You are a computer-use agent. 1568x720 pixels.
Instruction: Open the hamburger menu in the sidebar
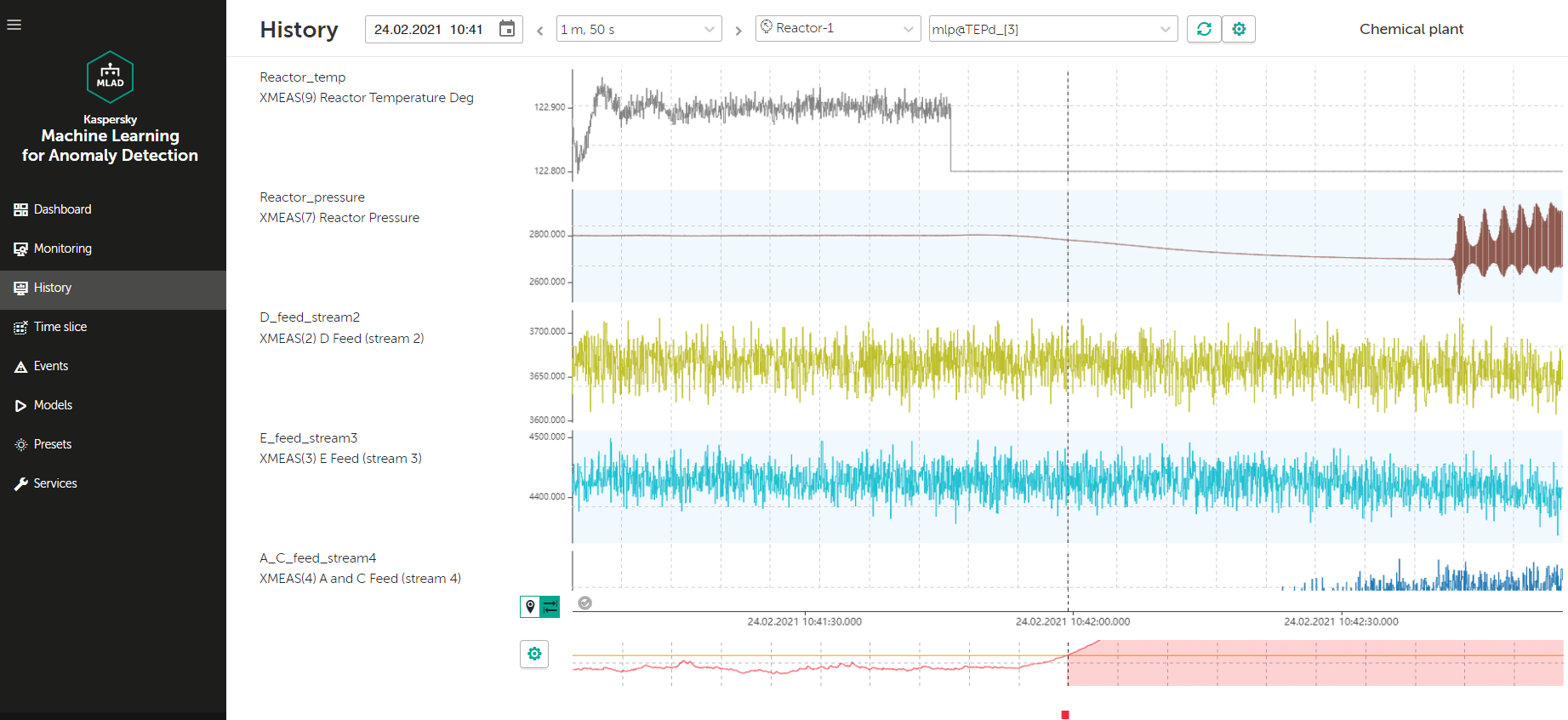(x=14, y=25)
